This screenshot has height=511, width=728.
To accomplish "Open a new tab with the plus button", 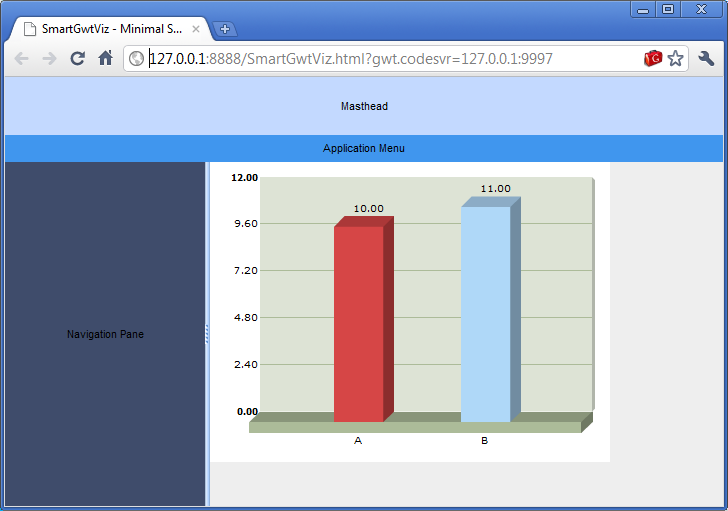I will [x=225, y=29].
